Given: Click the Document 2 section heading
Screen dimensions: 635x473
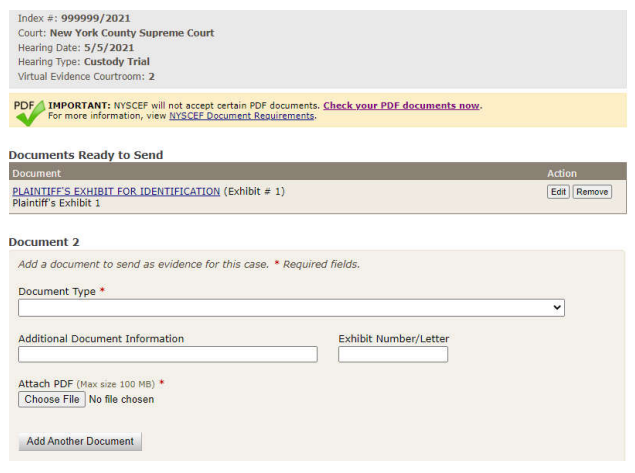Looking at the screenshot, I should pyautogui.click(x=43, y=242).
